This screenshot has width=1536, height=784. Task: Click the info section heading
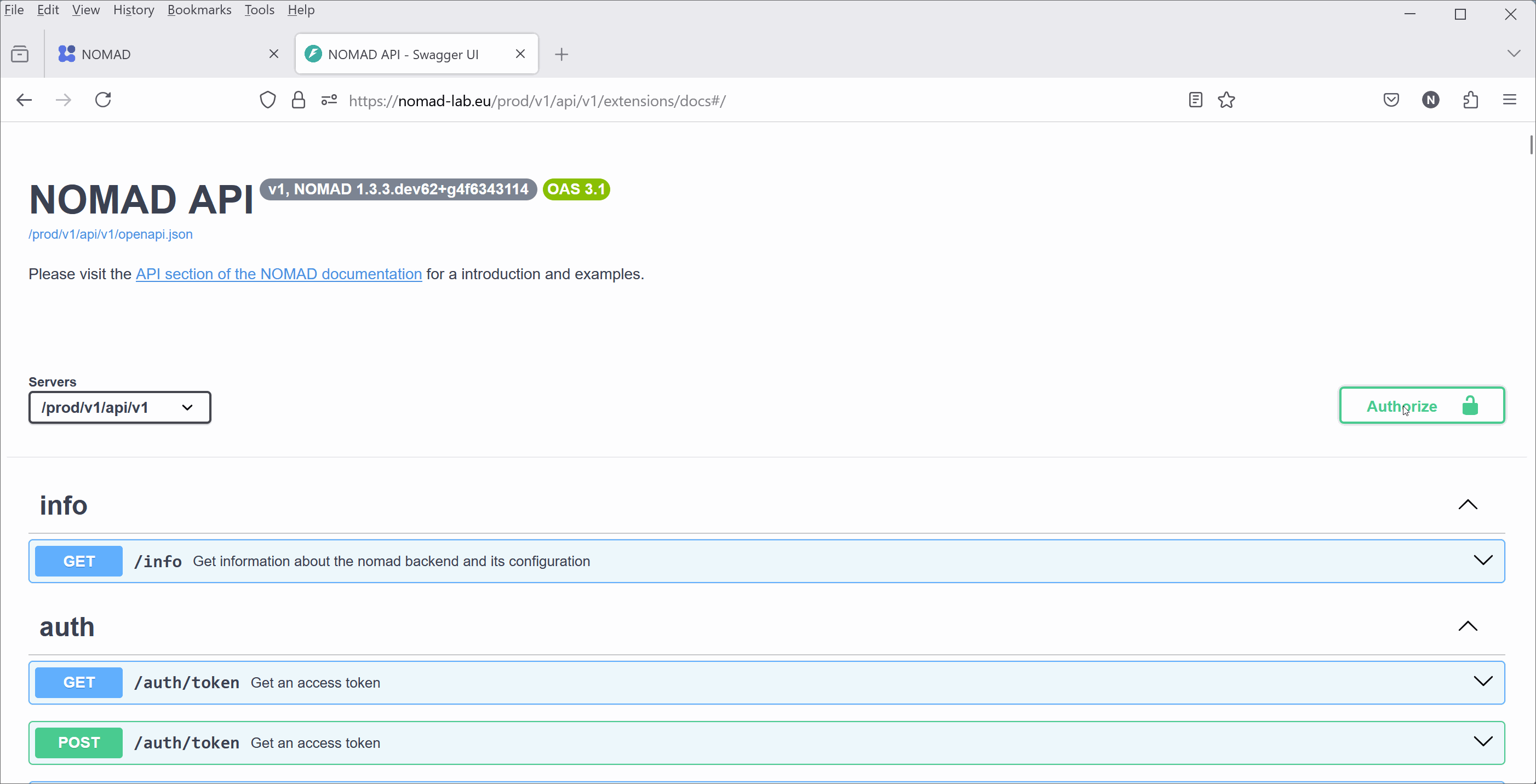point(63,505)
